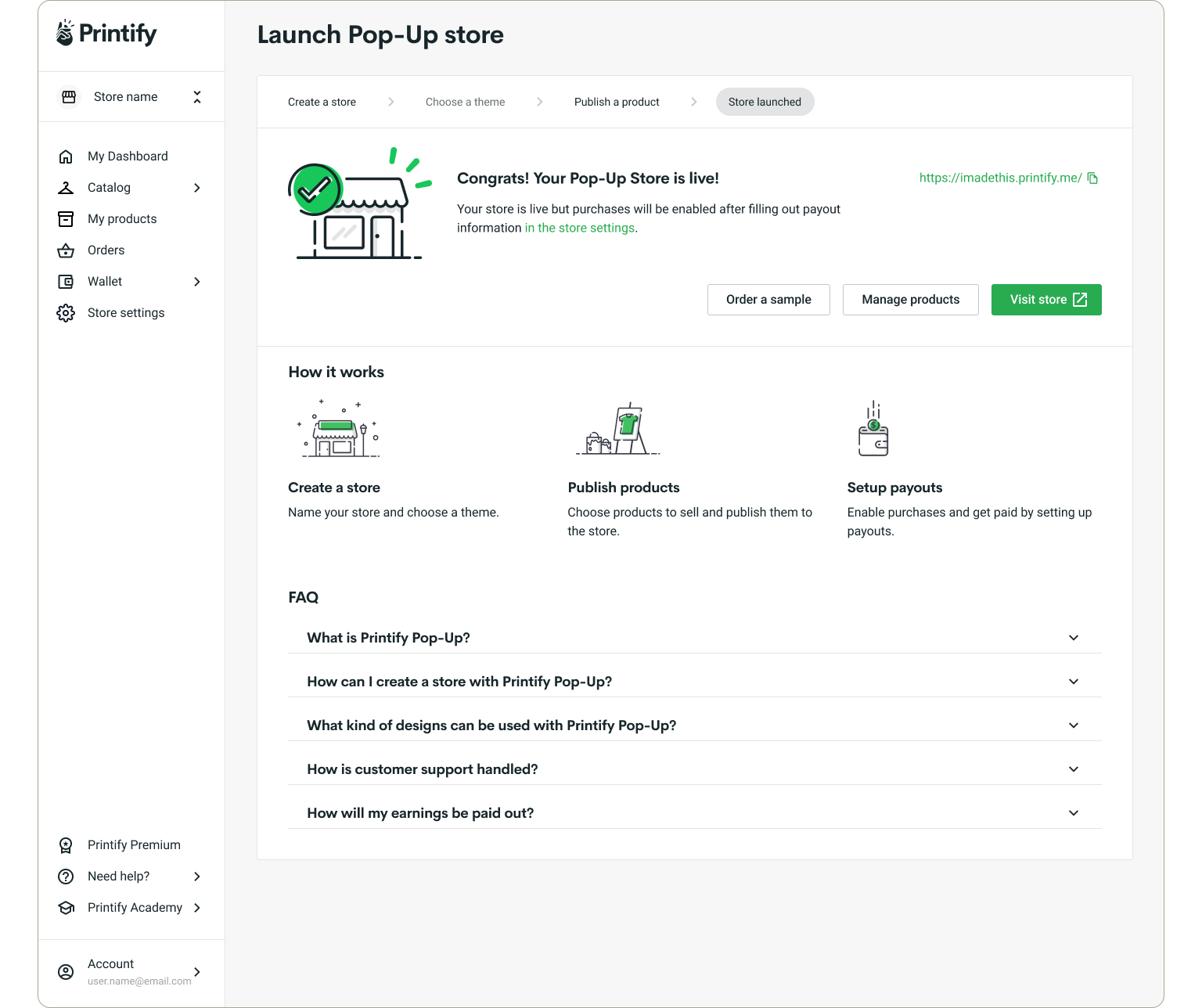Image resolution: width=1202 pixels, height=1008 pixels.
Task: Click the My products box icon
Action: point(66,219)
